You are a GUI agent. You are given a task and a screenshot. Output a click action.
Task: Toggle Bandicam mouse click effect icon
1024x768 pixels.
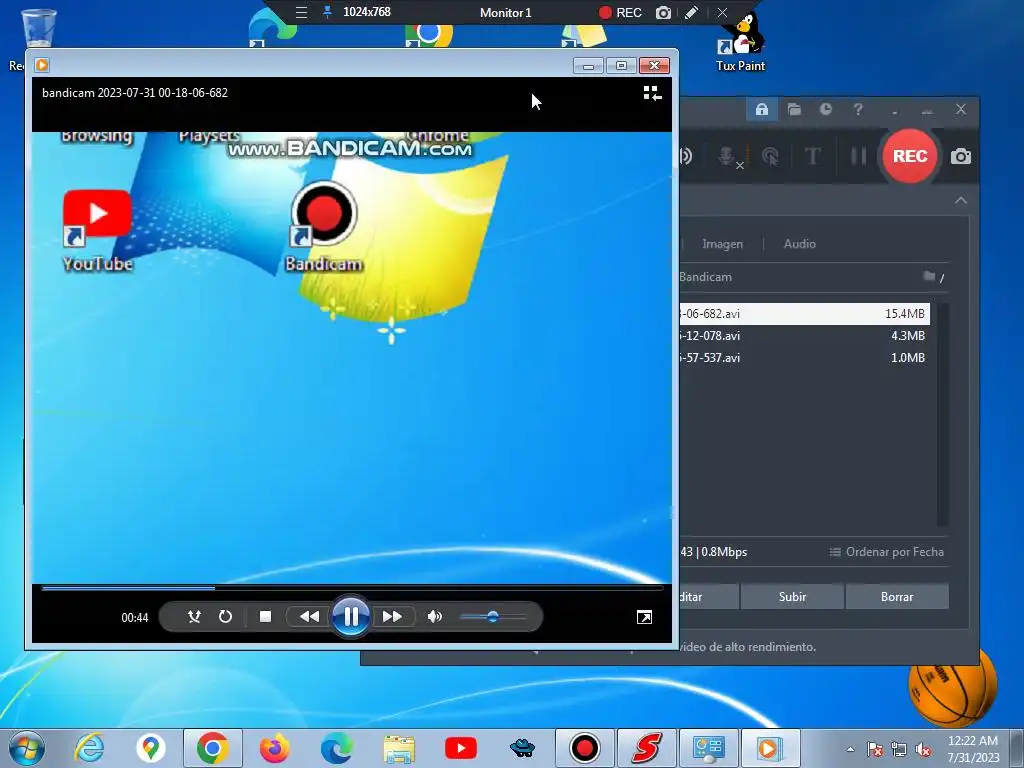tap(771, 157)
